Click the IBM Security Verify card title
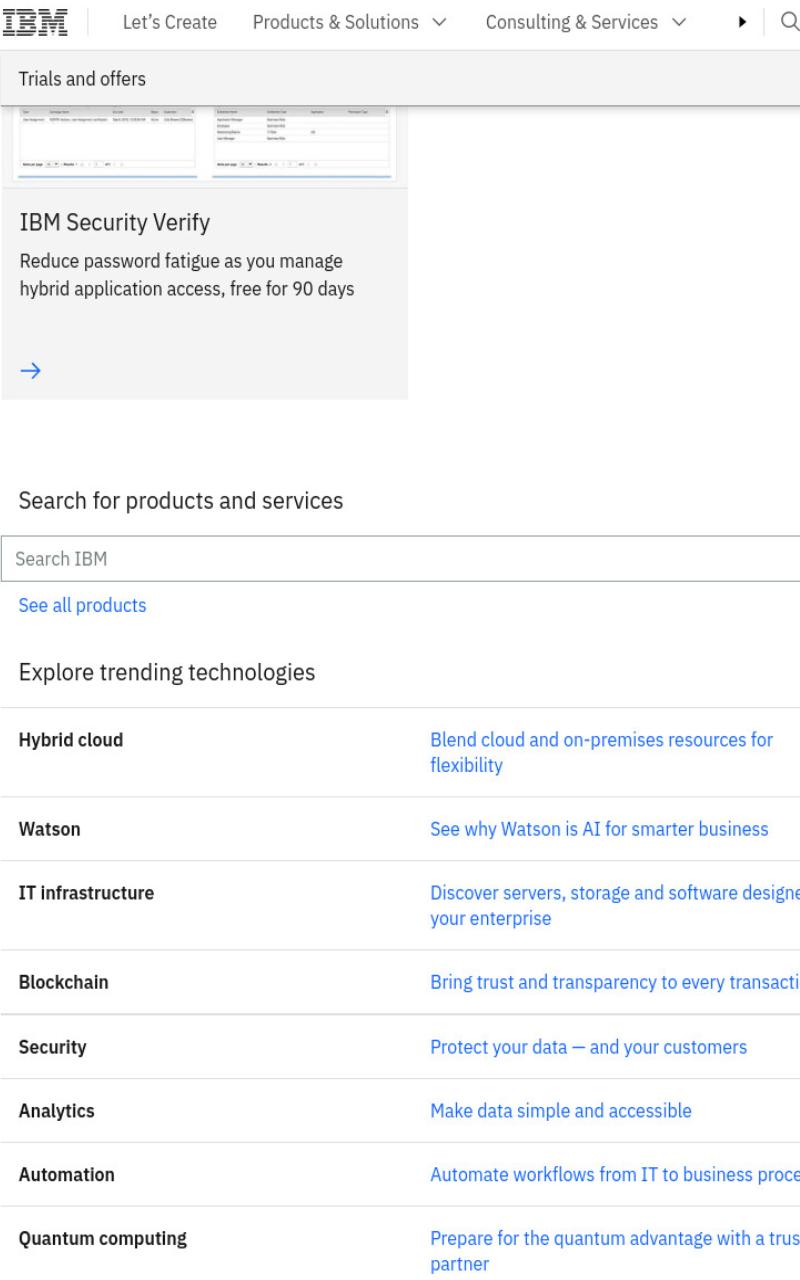The width and height of the screenshot is (800, 1280). pyautogui.click(x=114, y=223)
